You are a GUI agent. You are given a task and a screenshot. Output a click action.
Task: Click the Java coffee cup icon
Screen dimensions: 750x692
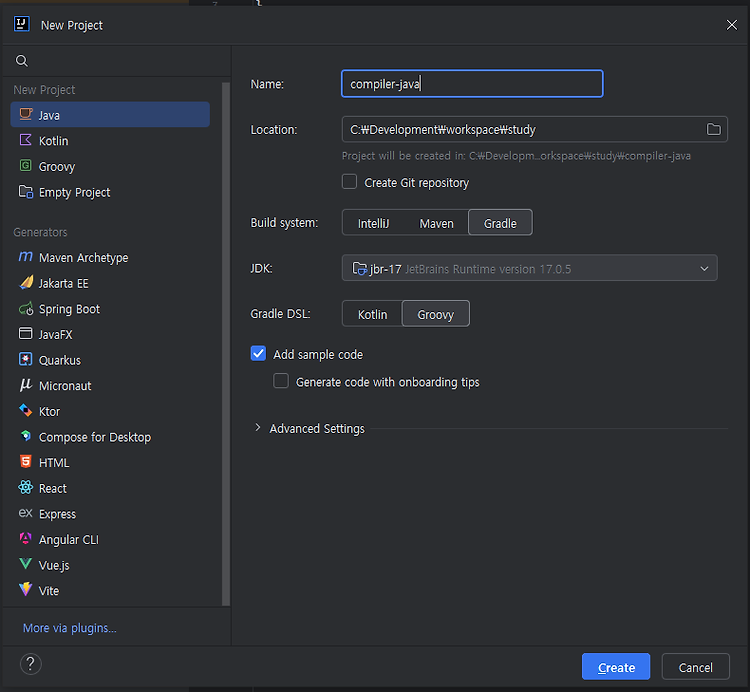[25, 114]
